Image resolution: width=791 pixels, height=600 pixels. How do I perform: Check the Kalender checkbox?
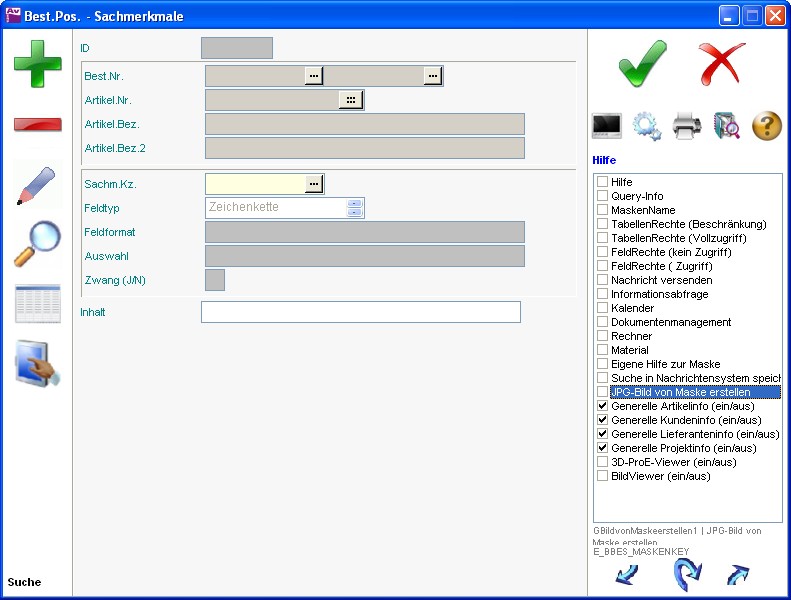[x=603, y=309]
